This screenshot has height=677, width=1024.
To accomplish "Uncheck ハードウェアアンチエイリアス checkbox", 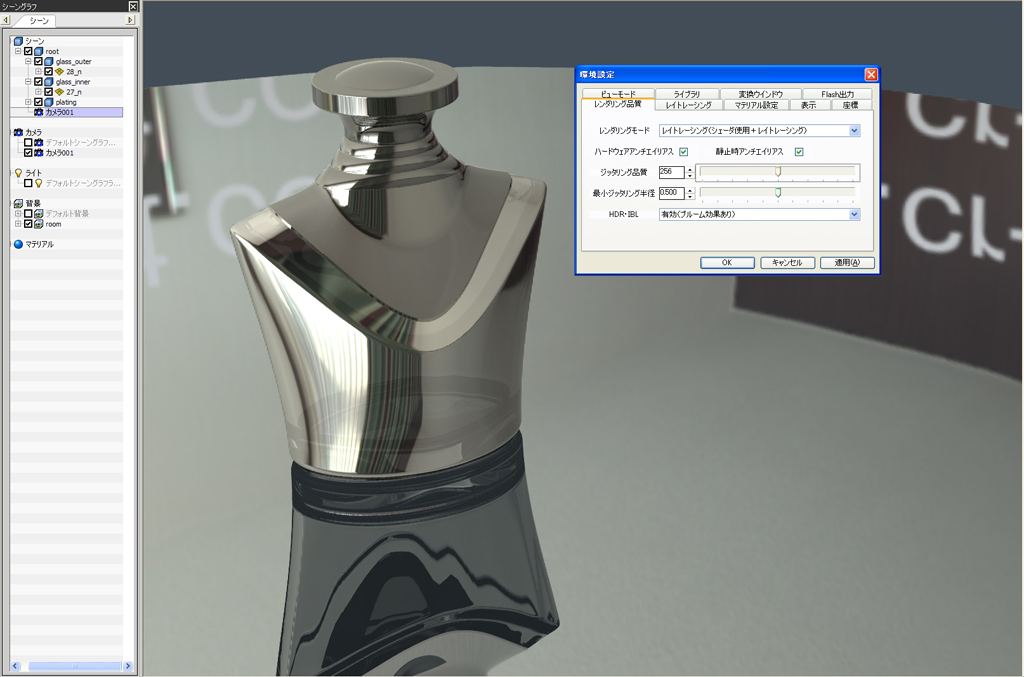I will (x=684, y=152).
